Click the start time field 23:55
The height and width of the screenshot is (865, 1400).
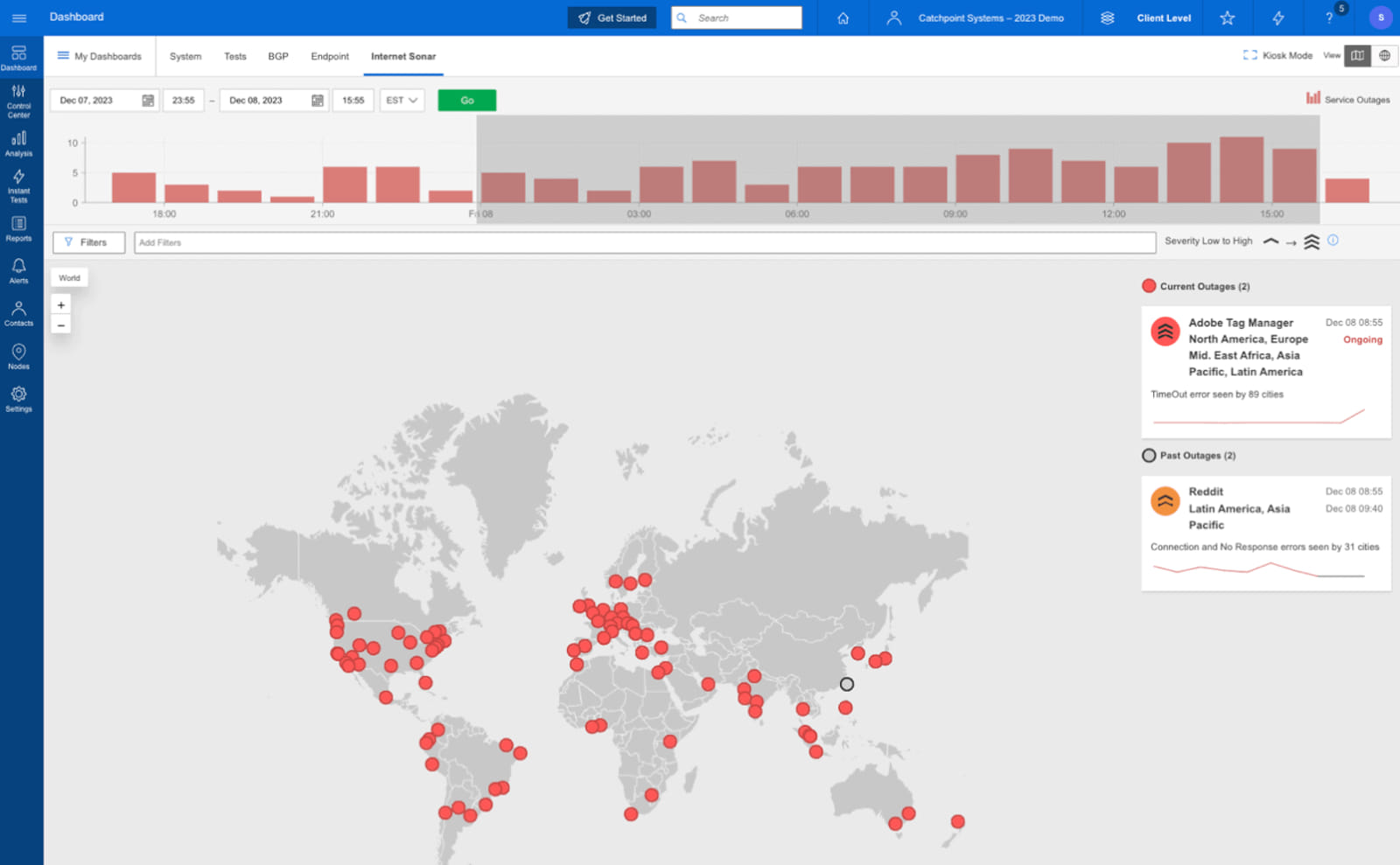[x=184, y=101]
